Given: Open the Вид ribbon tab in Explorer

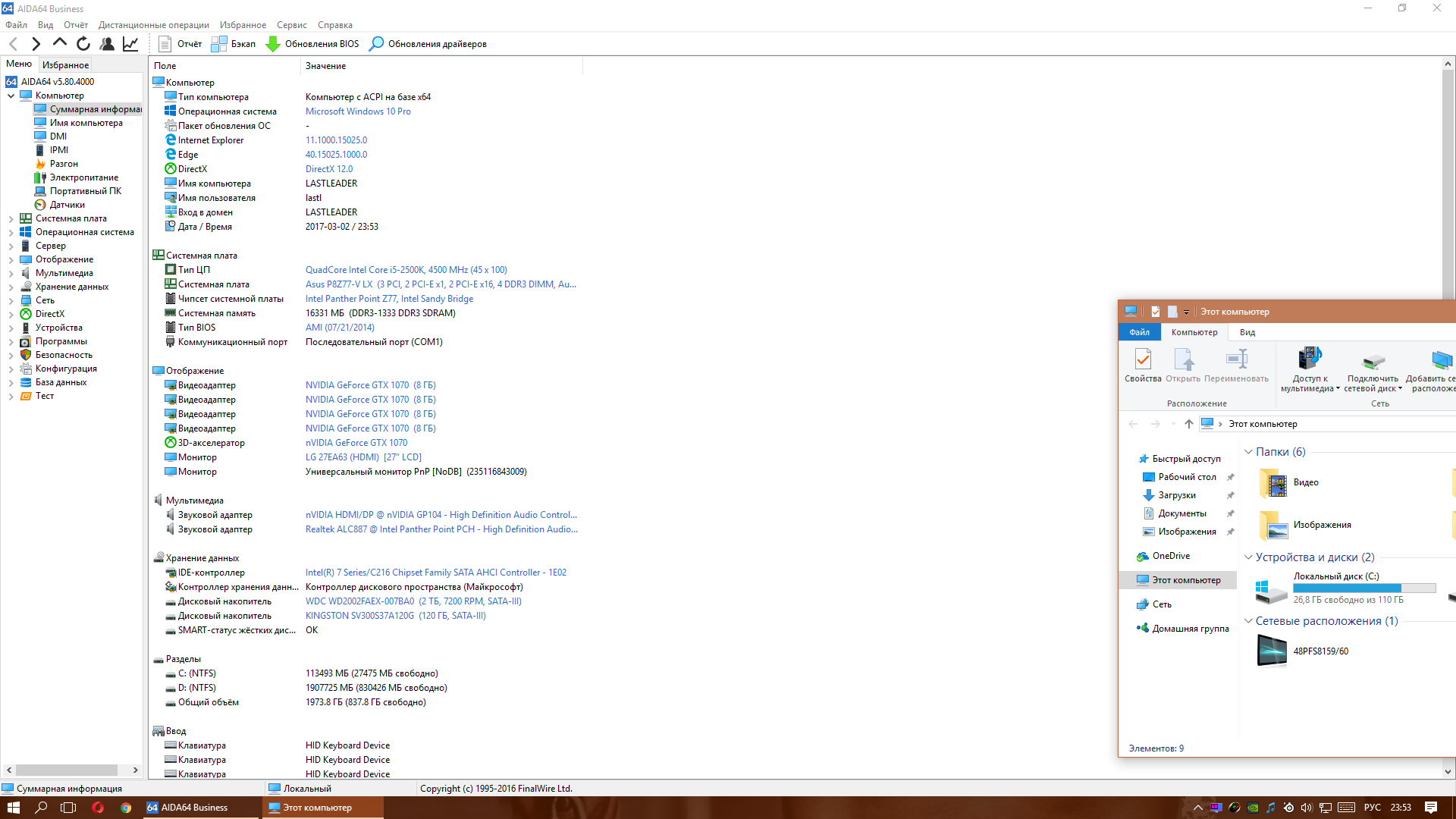Looking at the screenshot, I should (x=1247, y=332).
